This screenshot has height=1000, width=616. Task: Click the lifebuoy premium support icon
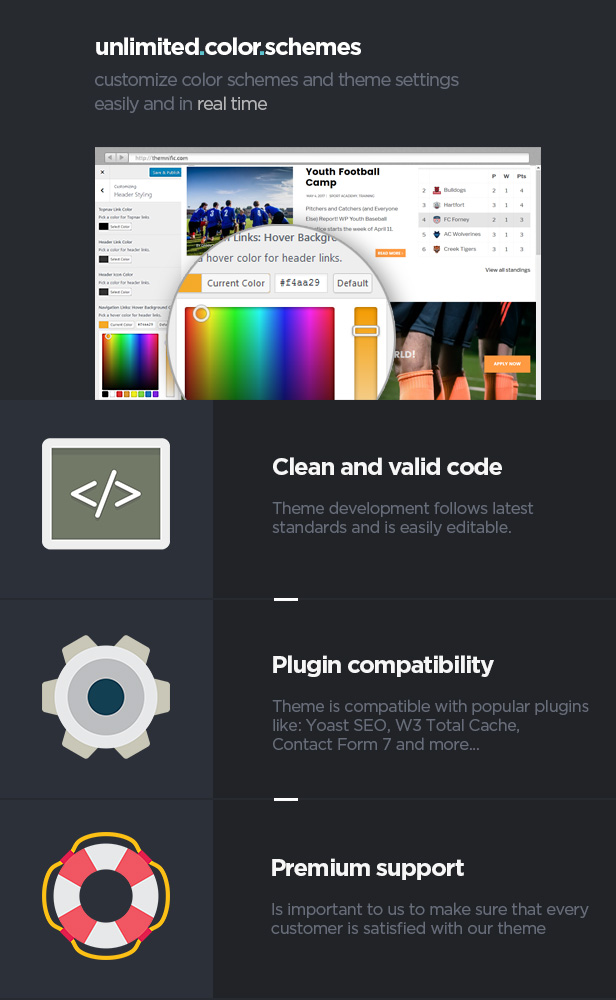[x=106, y=895]
